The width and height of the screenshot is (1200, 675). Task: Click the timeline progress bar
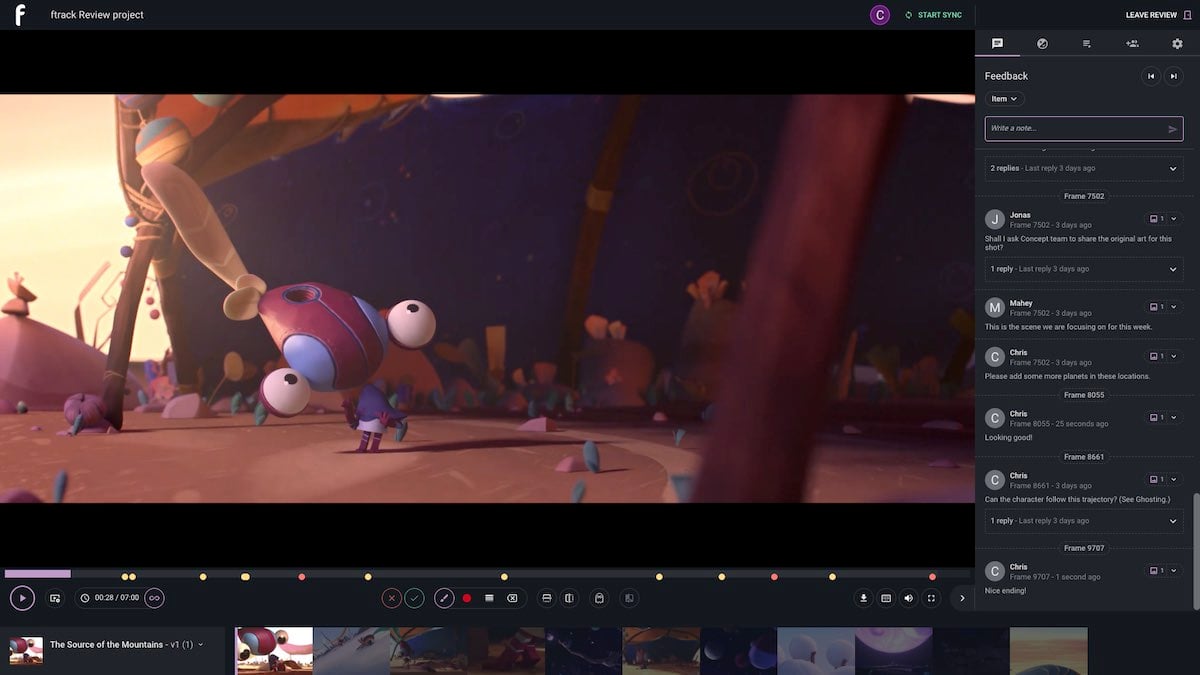488,574
